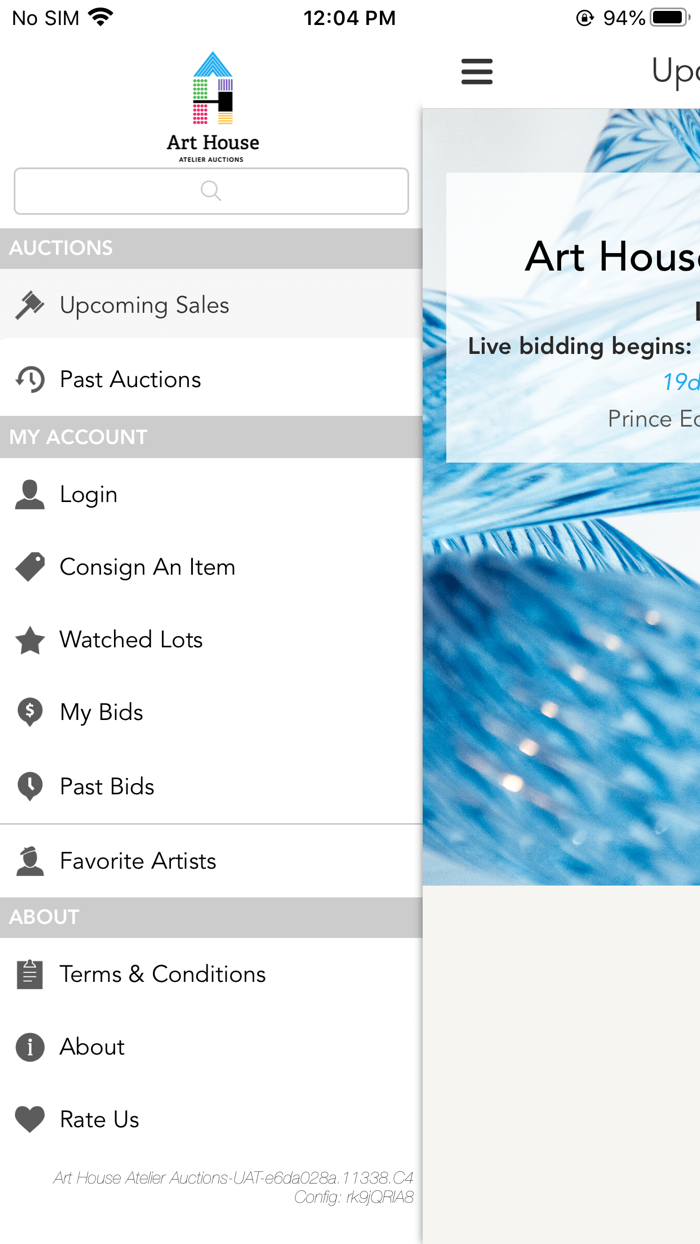Select the Upcoming Sales menu entry
The image size is (700, 1244).
point(145,304)
